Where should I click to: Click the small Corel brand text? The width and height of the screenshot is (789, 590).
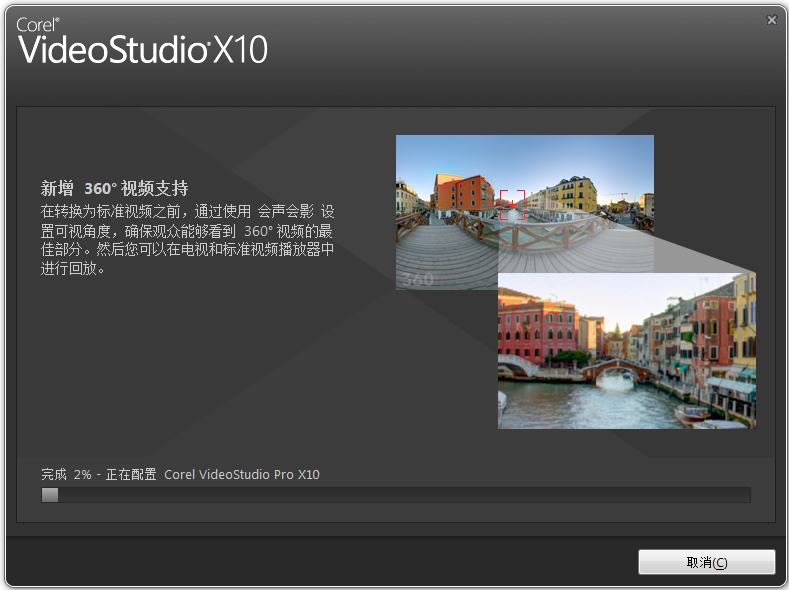(x=36, y=24)
